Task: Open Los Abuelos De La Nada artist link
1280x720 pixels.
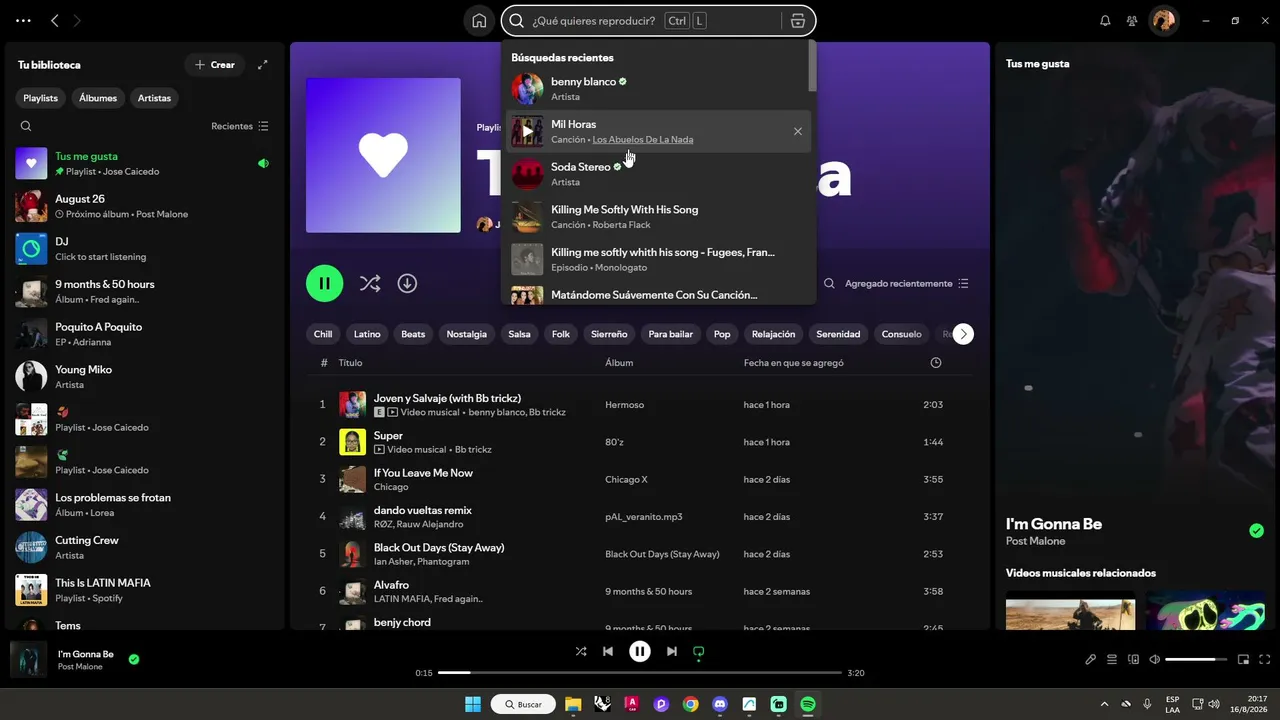Action: tap(642, 140)
